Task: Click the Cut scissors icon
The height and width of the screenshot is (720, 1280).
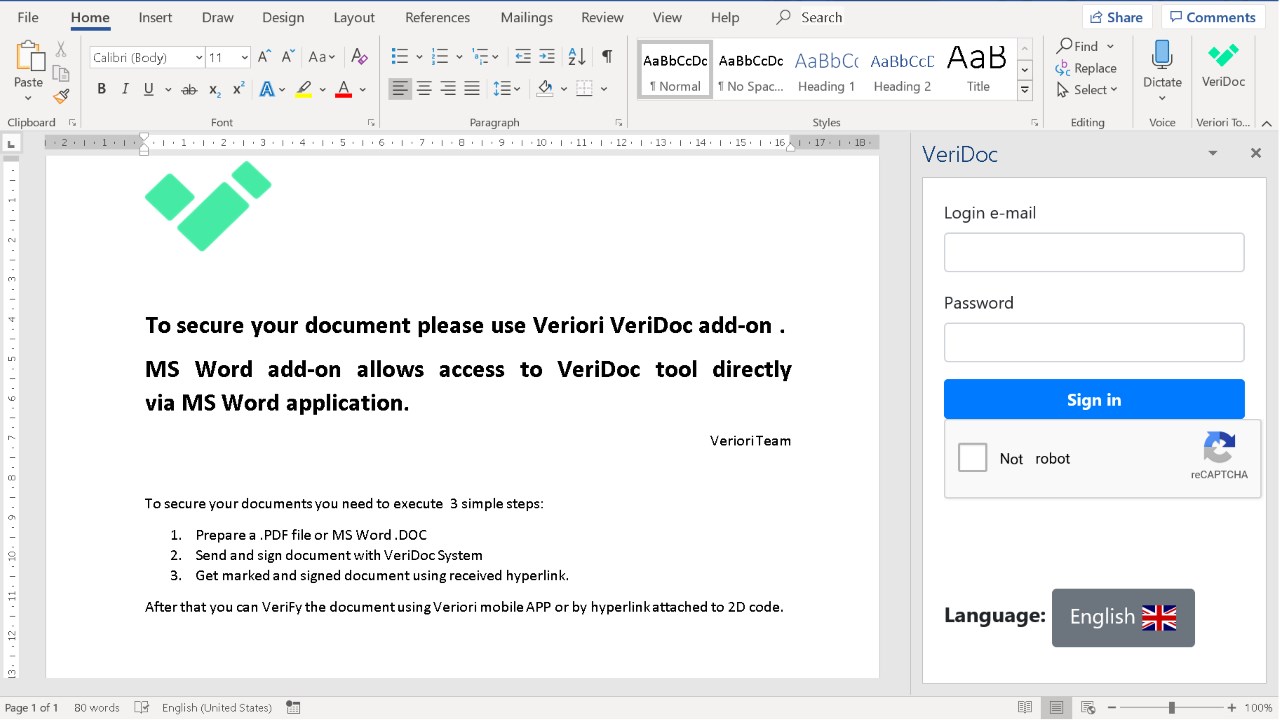Action: (x=61, y=49)
